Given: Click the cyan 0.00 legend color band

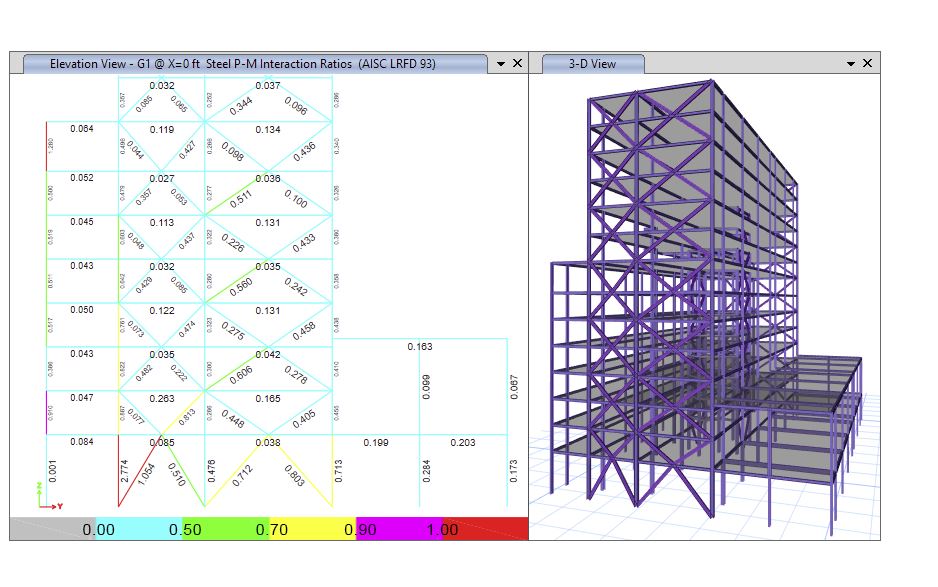Looking at the screenshot, I should coord(138,529).
